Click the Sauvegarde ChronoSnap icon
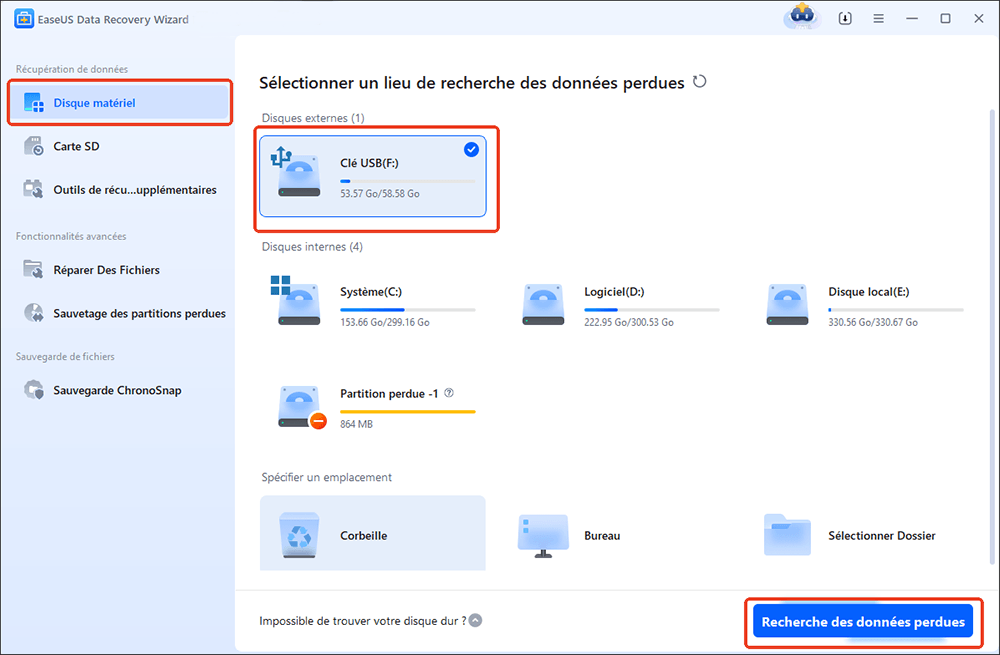 (x=33, y=390)
